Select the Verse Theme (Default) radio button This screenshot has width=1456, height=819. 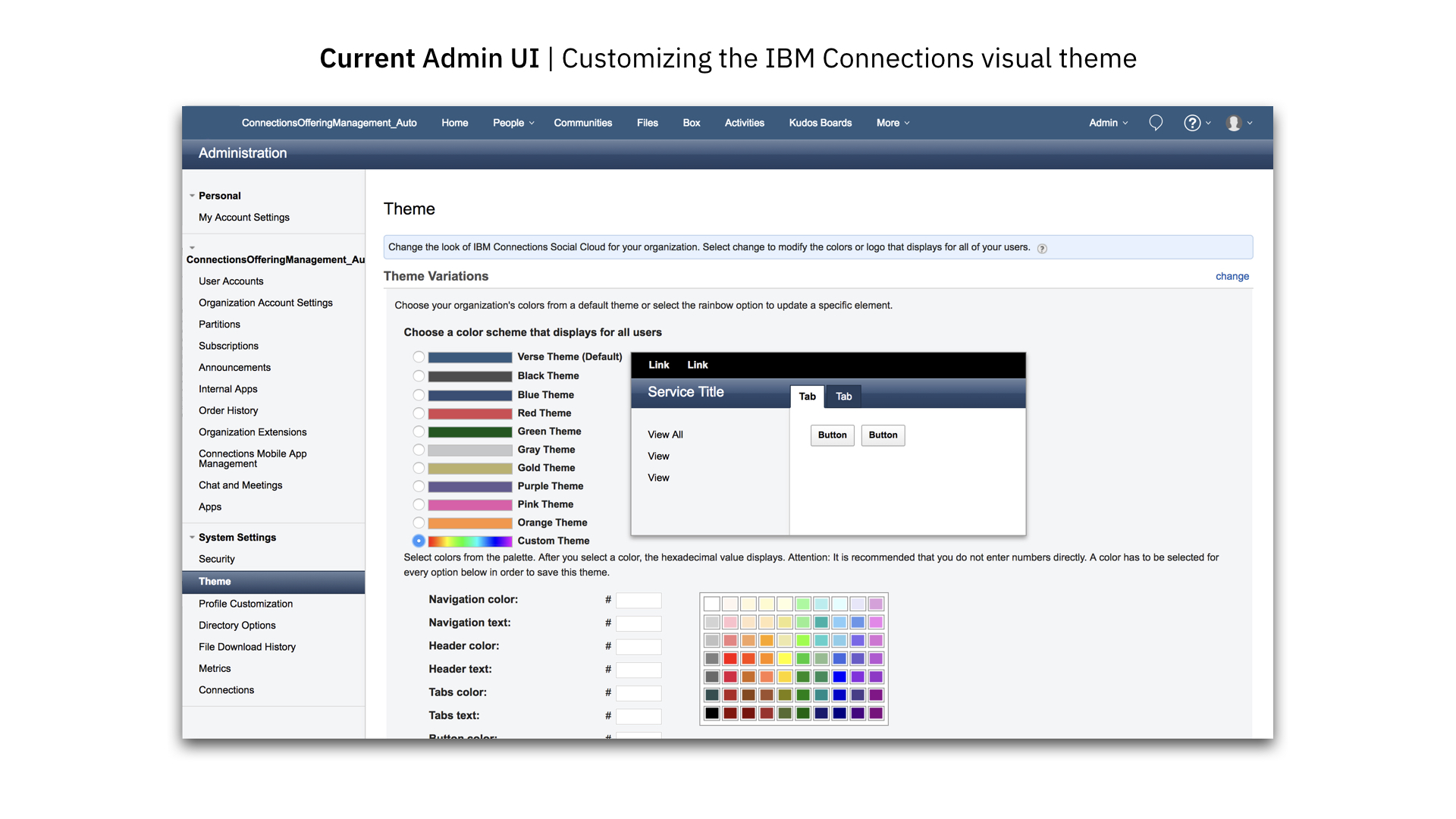pos(419,357)
